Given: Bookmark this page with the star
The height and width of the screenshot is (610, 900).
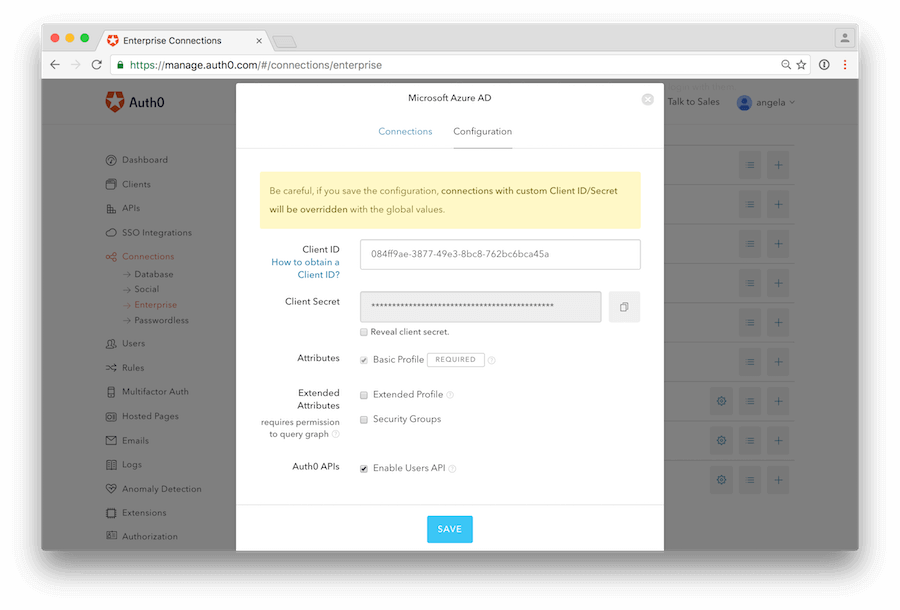Looking at the screenshot, I should (801, 65).
